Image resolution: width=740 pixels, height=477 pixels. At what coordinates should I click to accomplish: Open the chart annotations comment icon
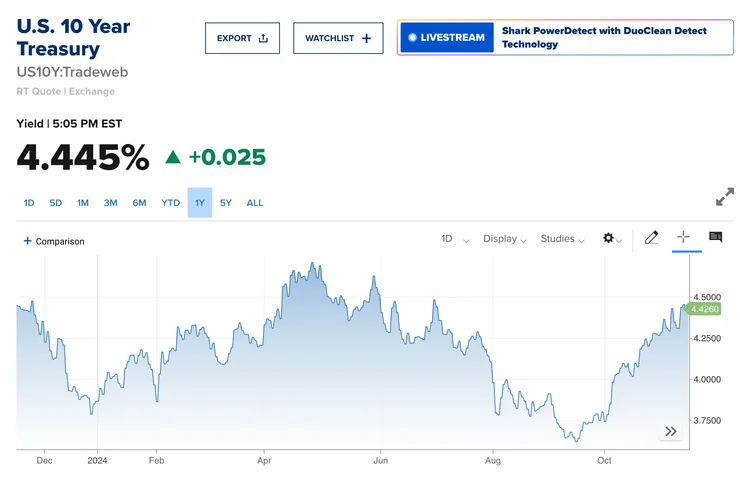715,238
